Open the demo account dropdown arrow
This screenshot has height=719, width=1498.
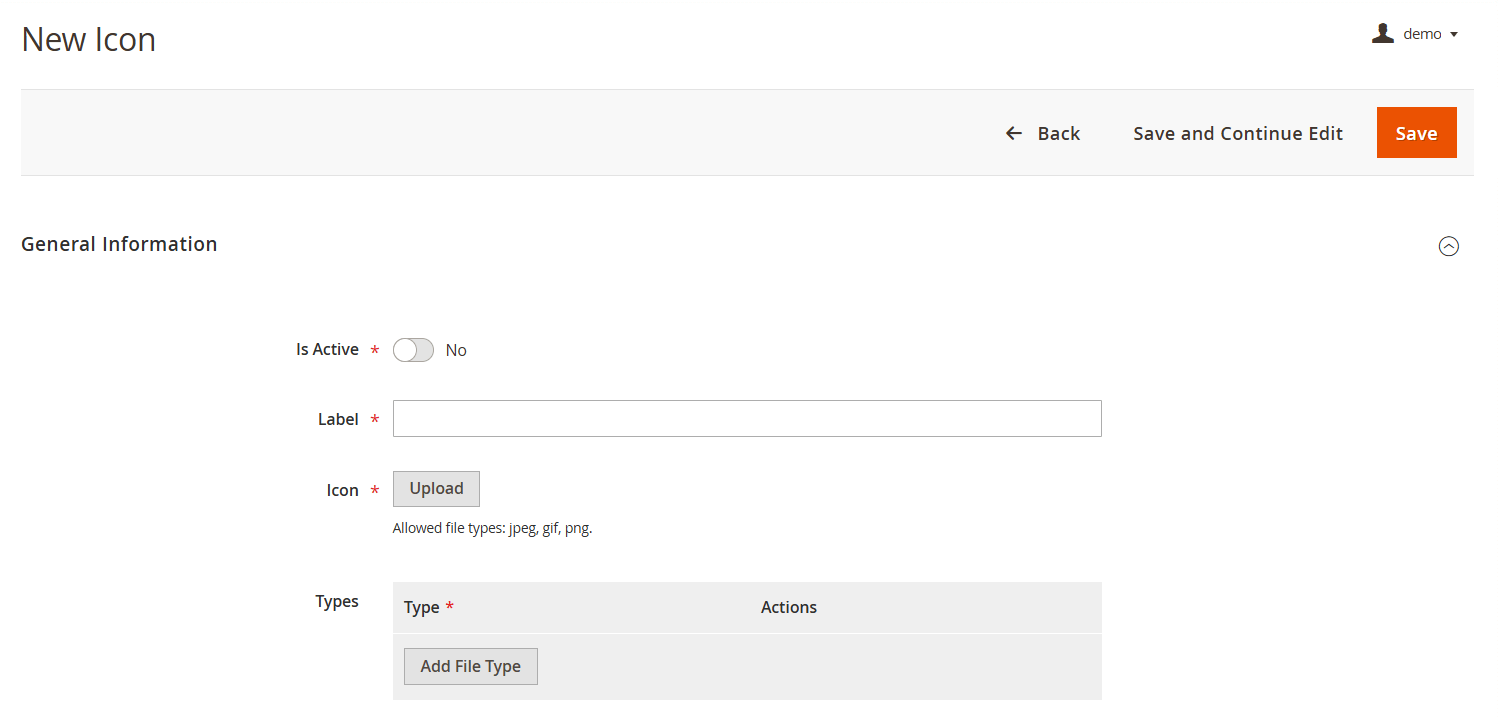point(1453,35)
